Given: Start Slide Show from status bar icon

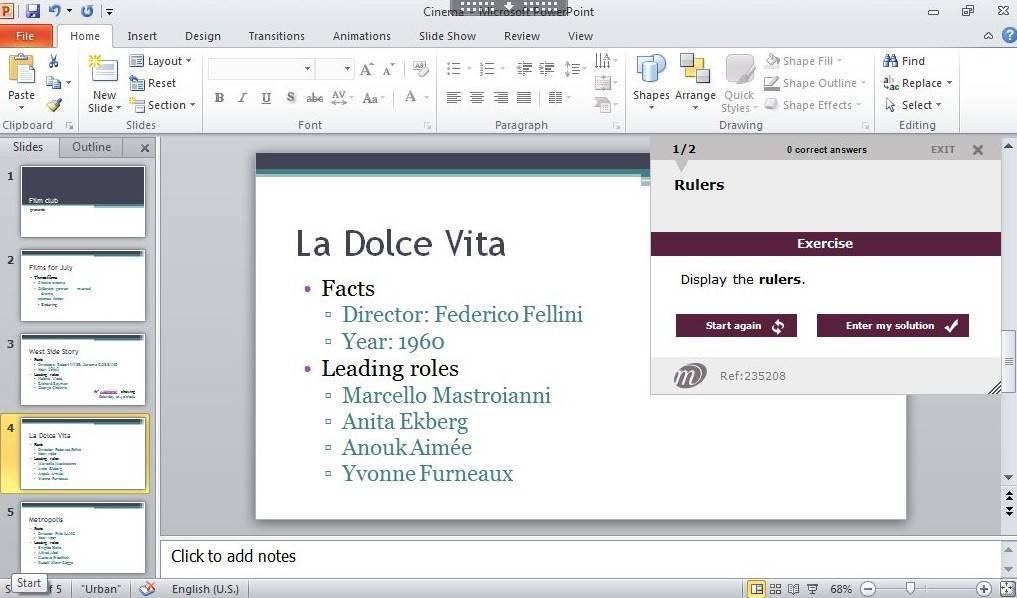Looking at the screenshot, I should [811, 589].
